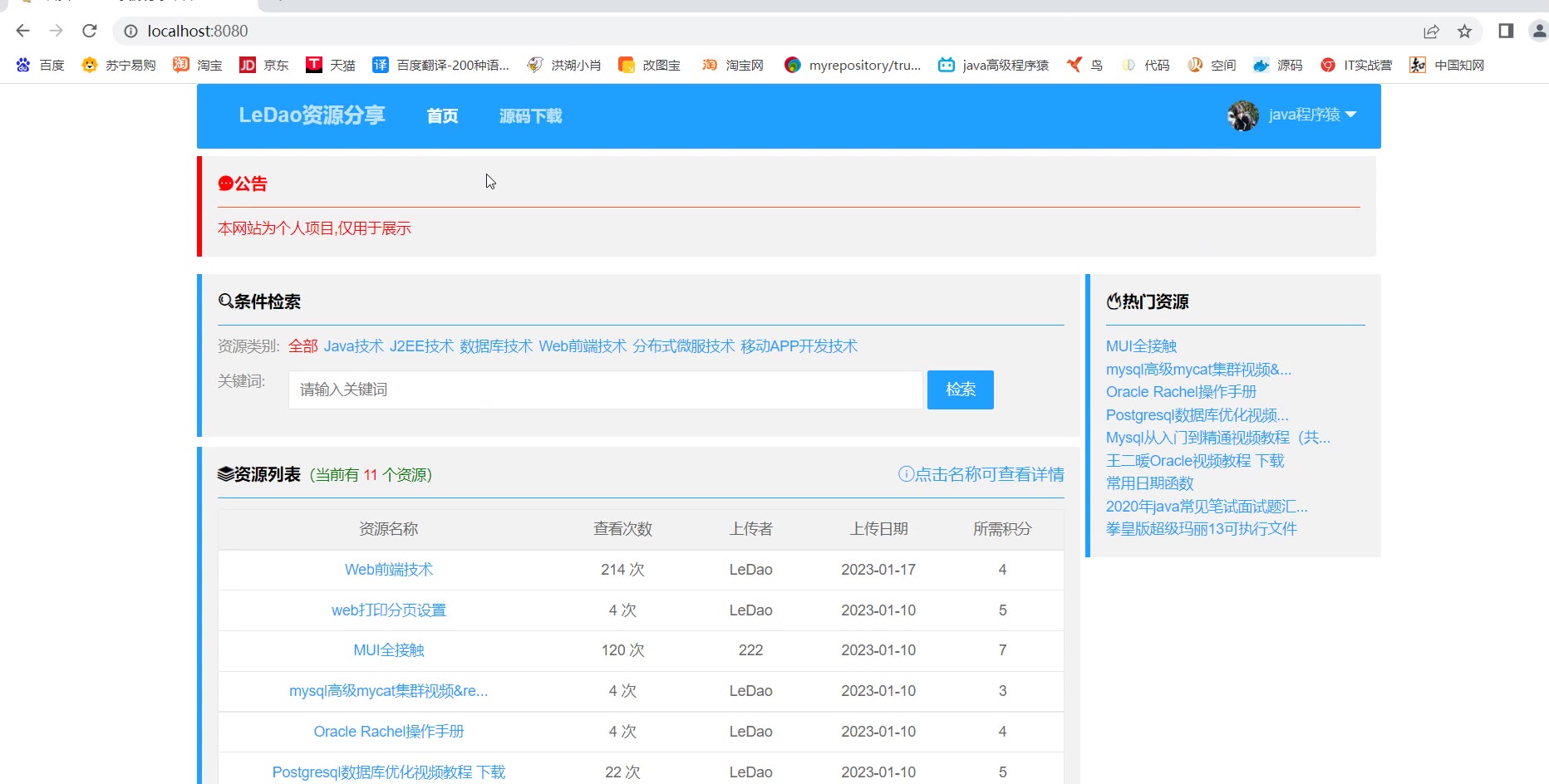
Task: Open the browser side panel icon
Action: 1506,32
